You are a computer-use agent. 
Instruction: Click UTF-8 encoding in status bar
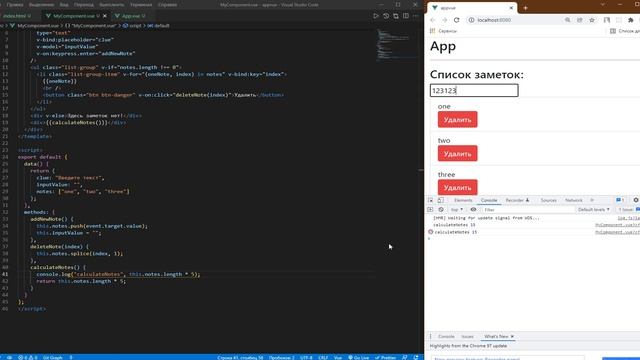(x=306, y=358)
